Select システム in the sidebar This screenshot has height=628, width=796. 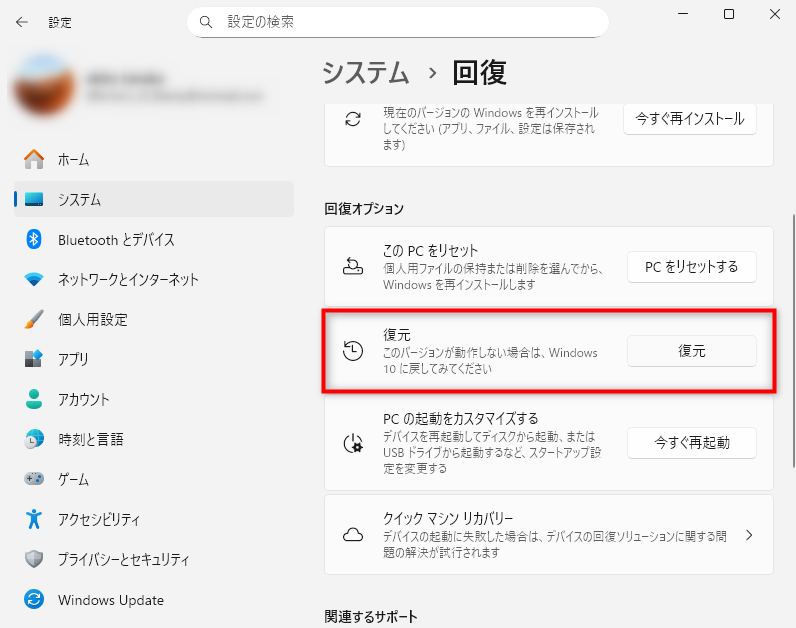click(x=79, y=200)
